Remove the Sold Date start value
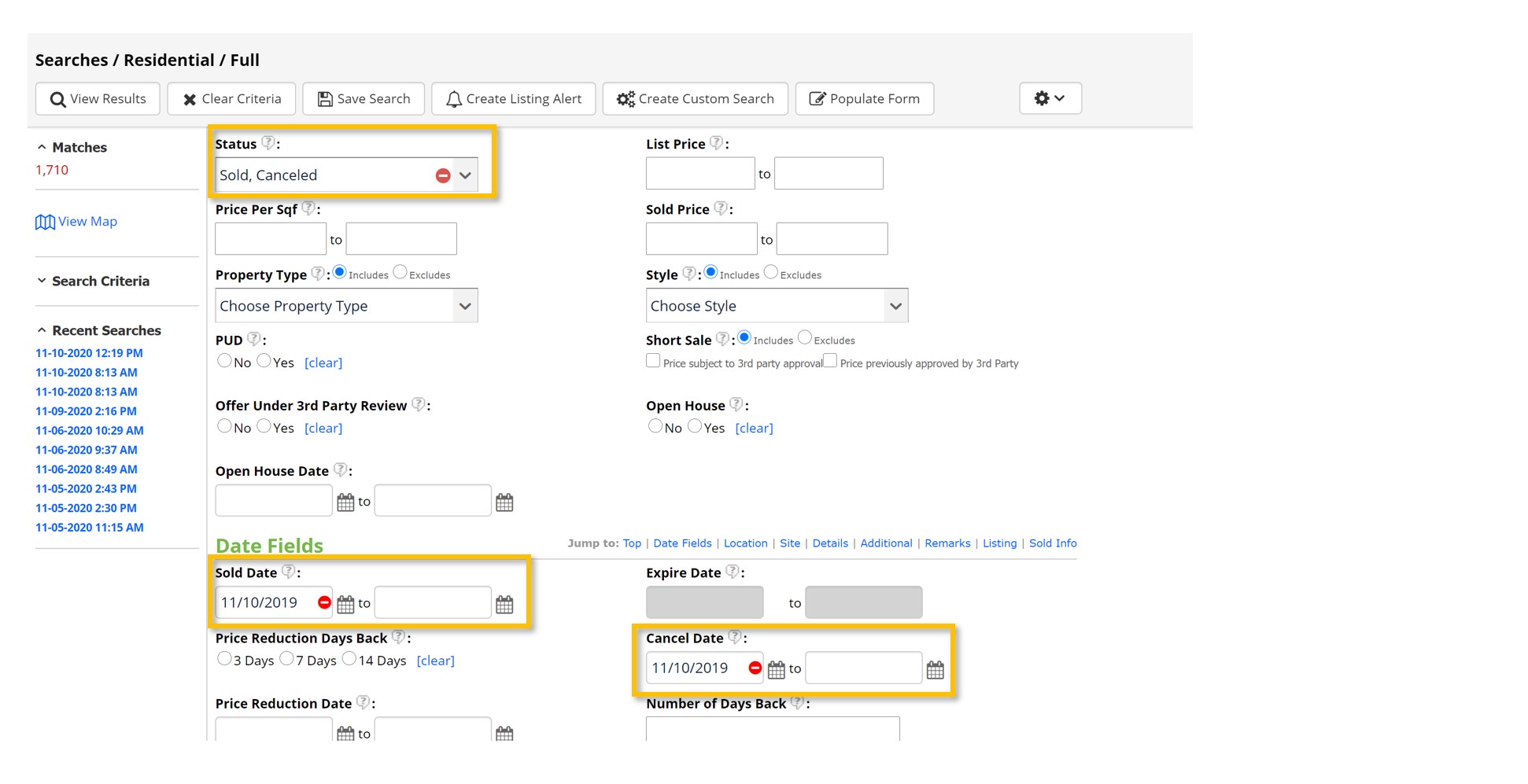This screenshot has width=1528, height=784. (324, 602)
